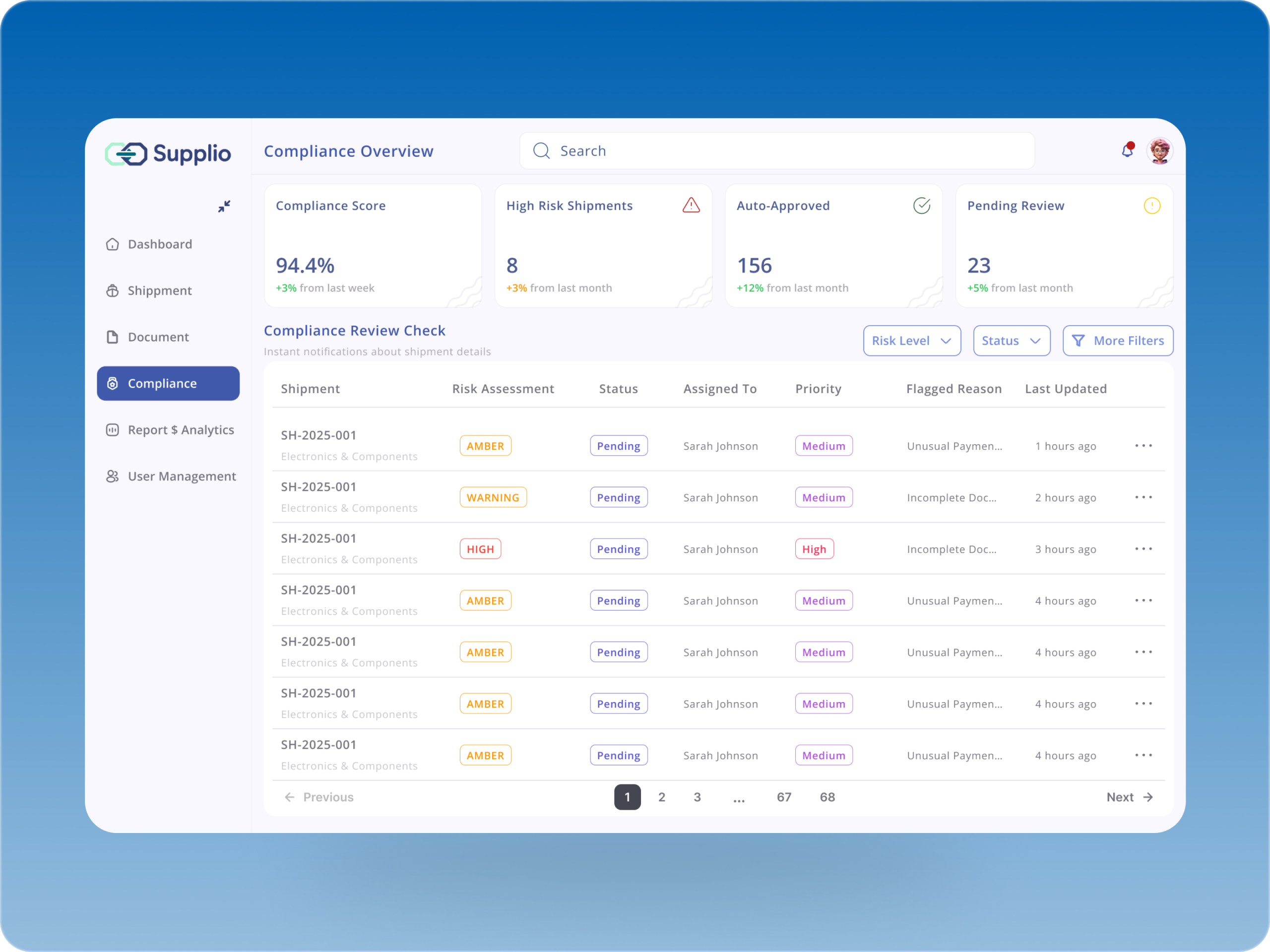Click the notification bell icon
The width and height of the screenshot is (1270, 952).
click(1127, 151)
